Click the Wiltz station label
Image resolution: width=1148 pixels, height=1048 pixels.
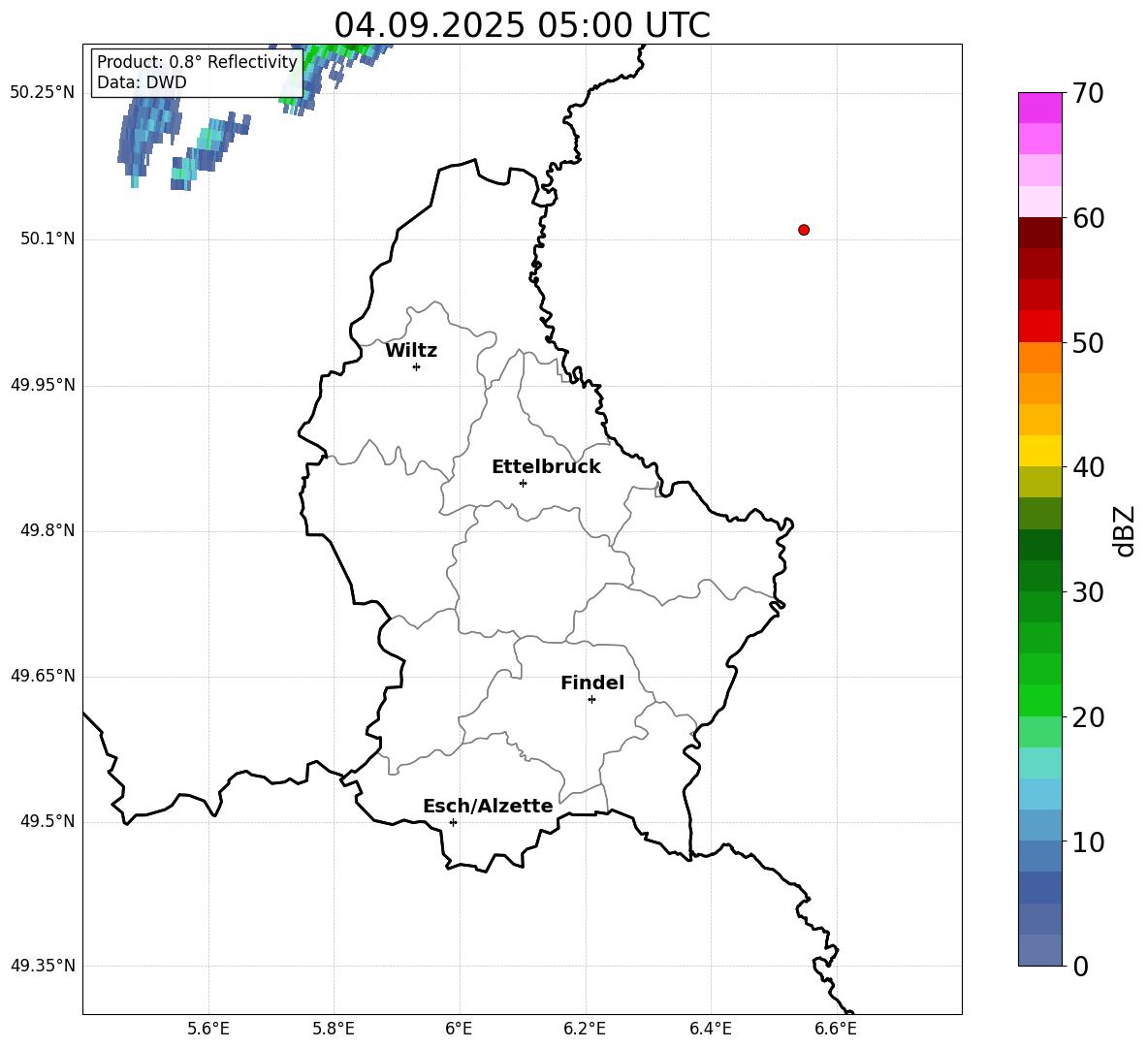click(411, 351)
